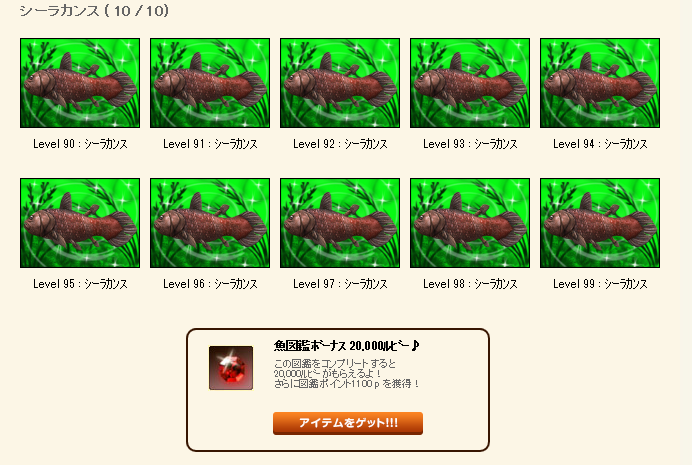Select the Level 94 coelacanth fish image
Viewport: 692px width, 465px height.
pyautogui.click(x=600, y=83)
